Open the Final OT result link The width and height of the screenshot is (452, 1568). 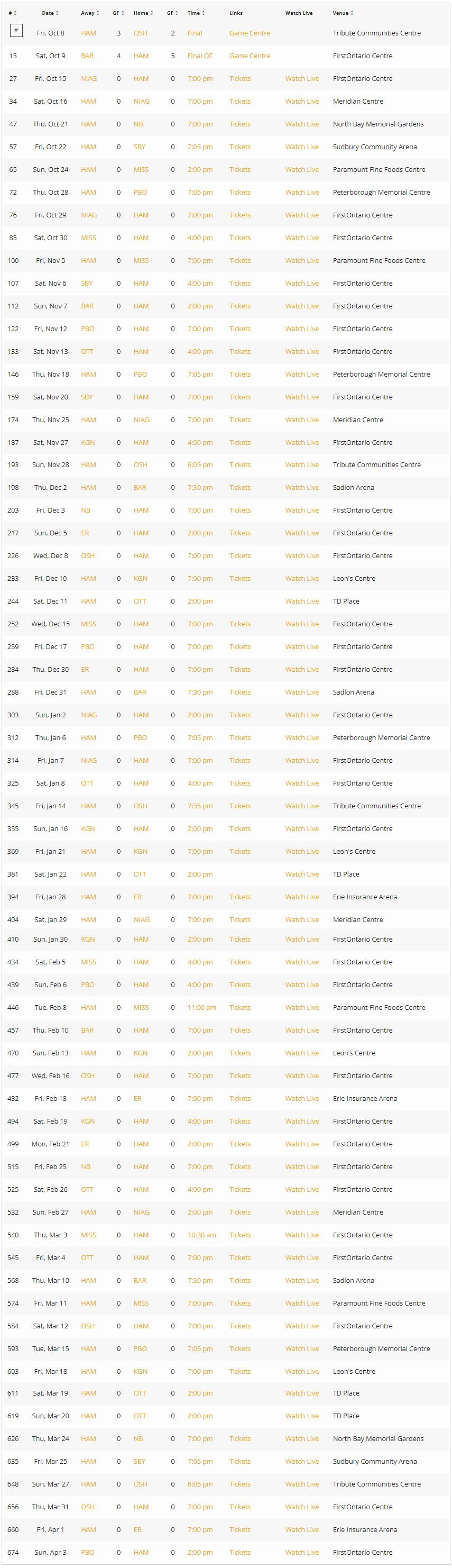200,56
